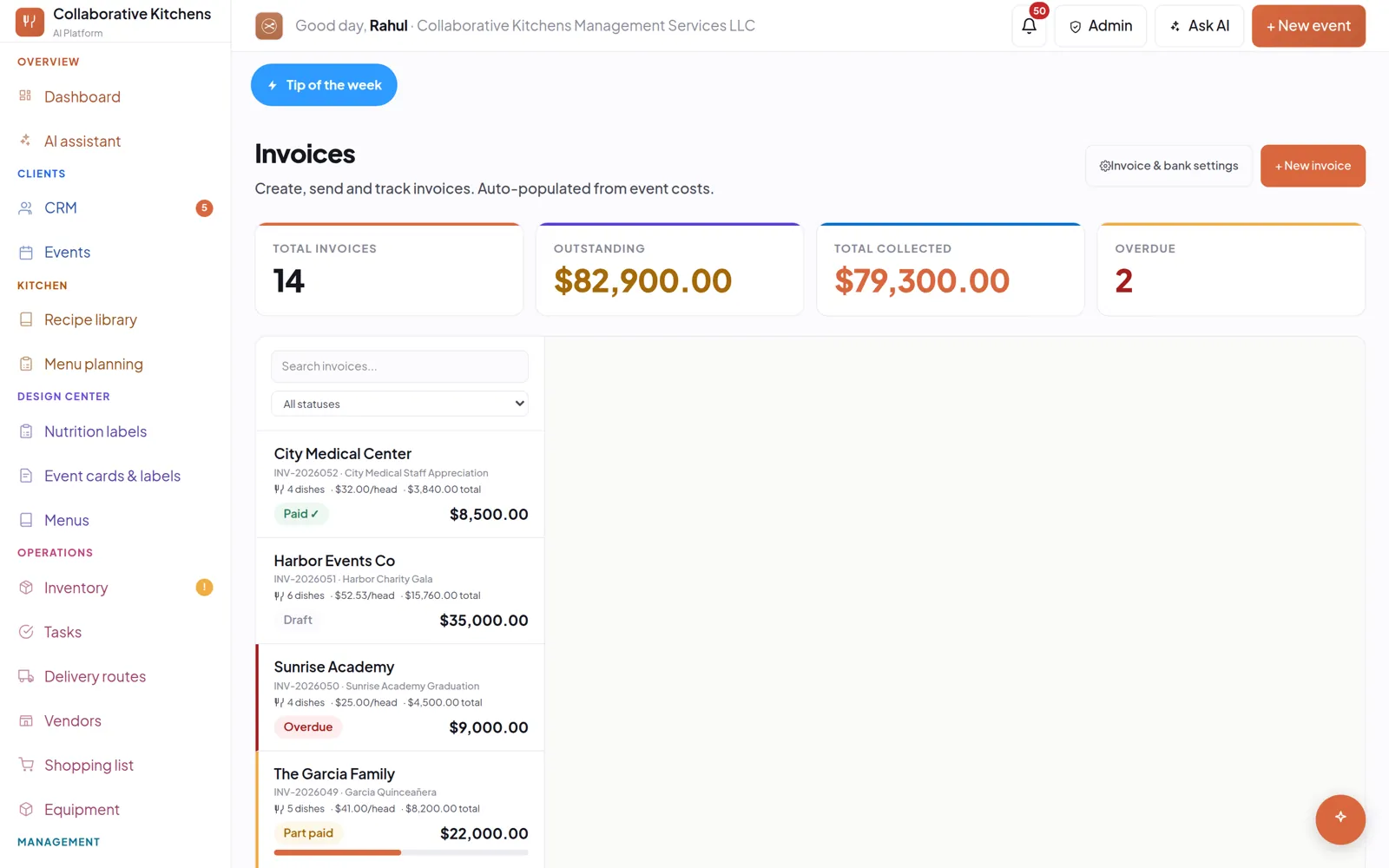Click the Shopping list cart icon
This screenshot has height=868, width=1389.
pos(25,765)
